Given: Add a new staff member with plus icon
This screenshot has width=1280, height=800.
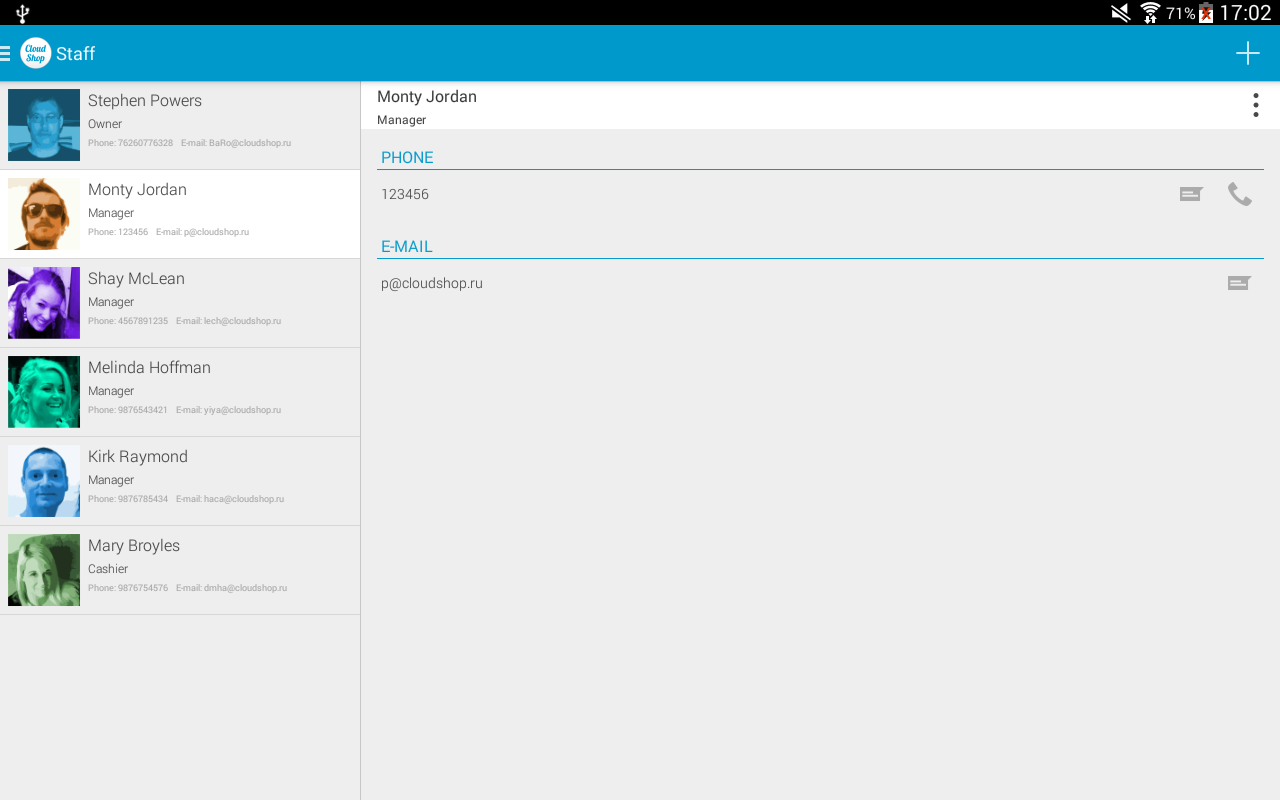Looking at the screenshot, I should (x=1247, y=53).
